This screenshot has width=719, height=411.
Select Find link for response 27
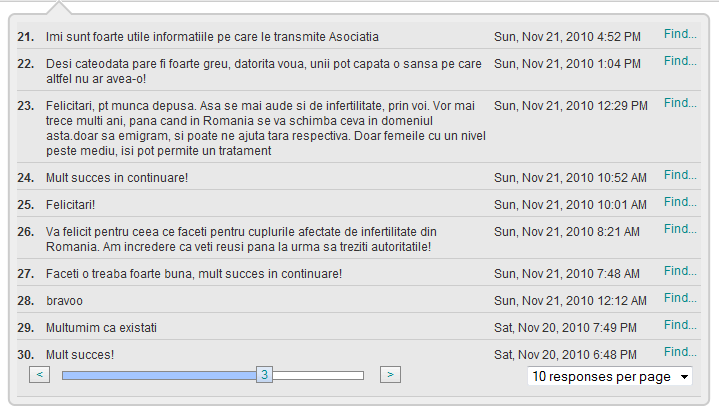(680, 271)
